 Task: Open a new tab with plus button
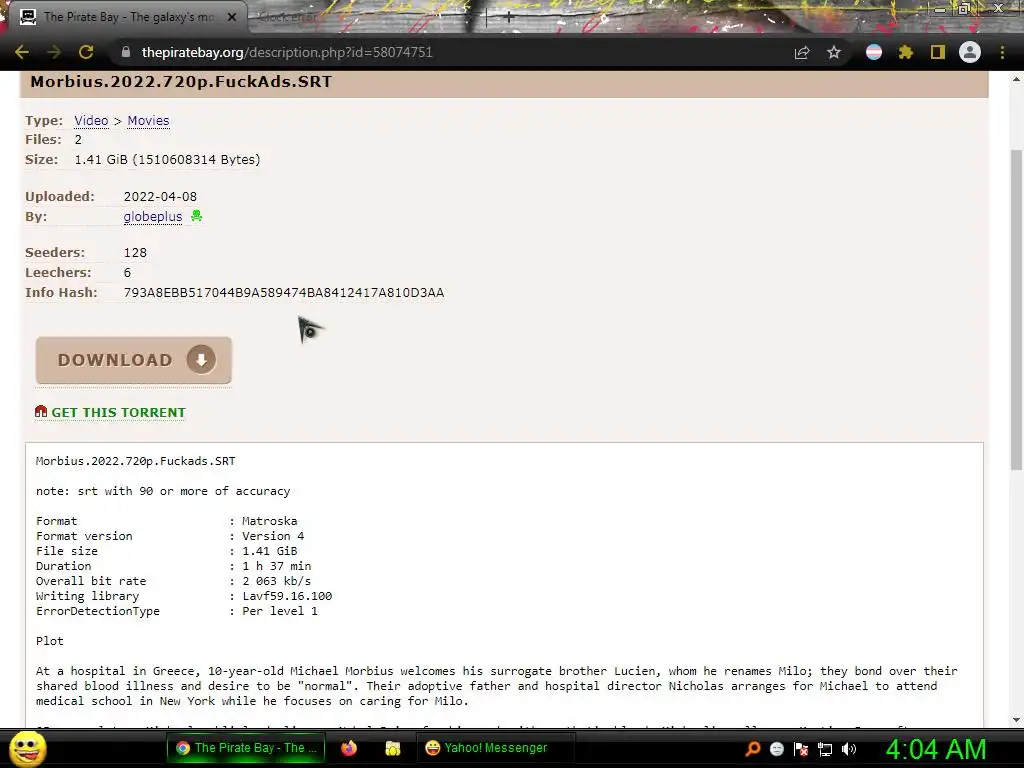(x=509, y=18)
